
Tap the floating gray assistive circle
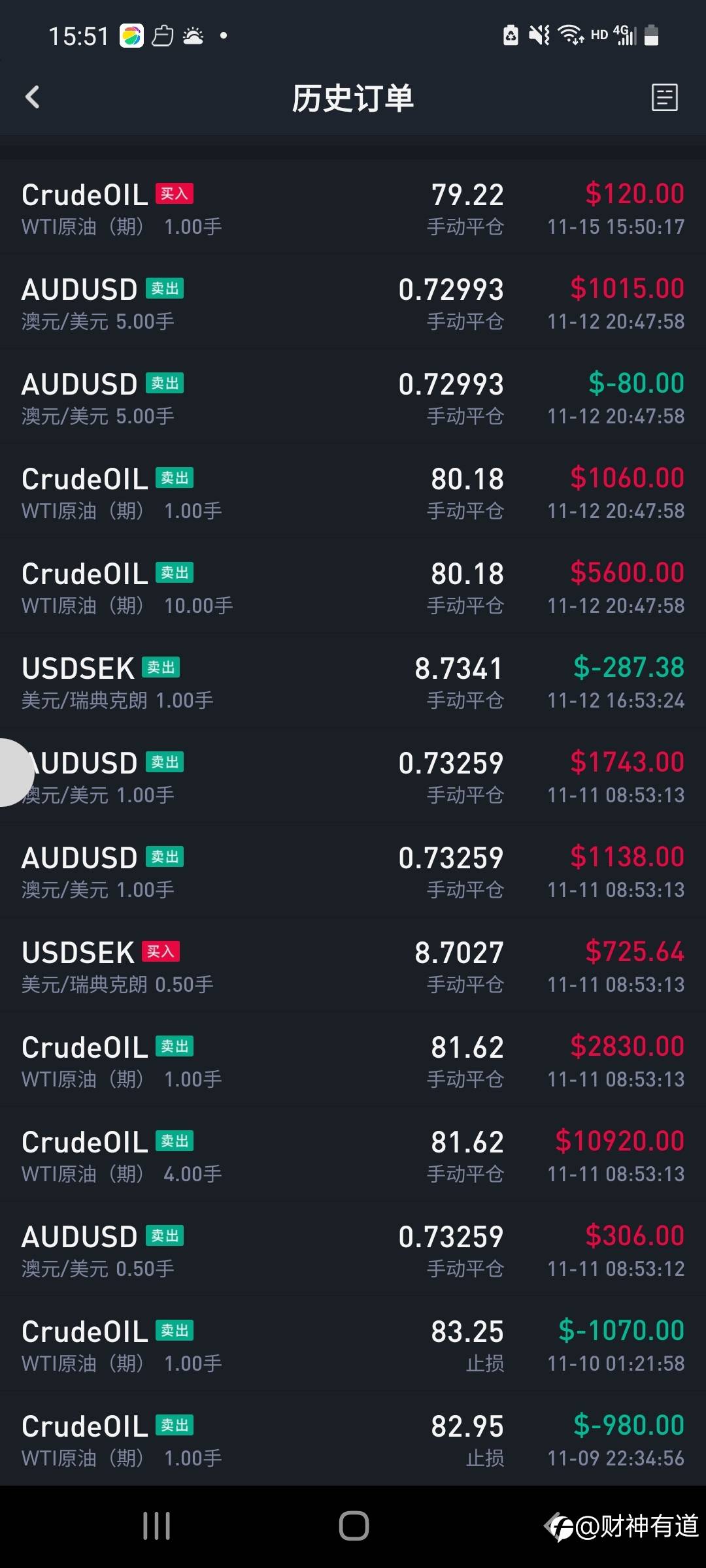tap(13, 772)
